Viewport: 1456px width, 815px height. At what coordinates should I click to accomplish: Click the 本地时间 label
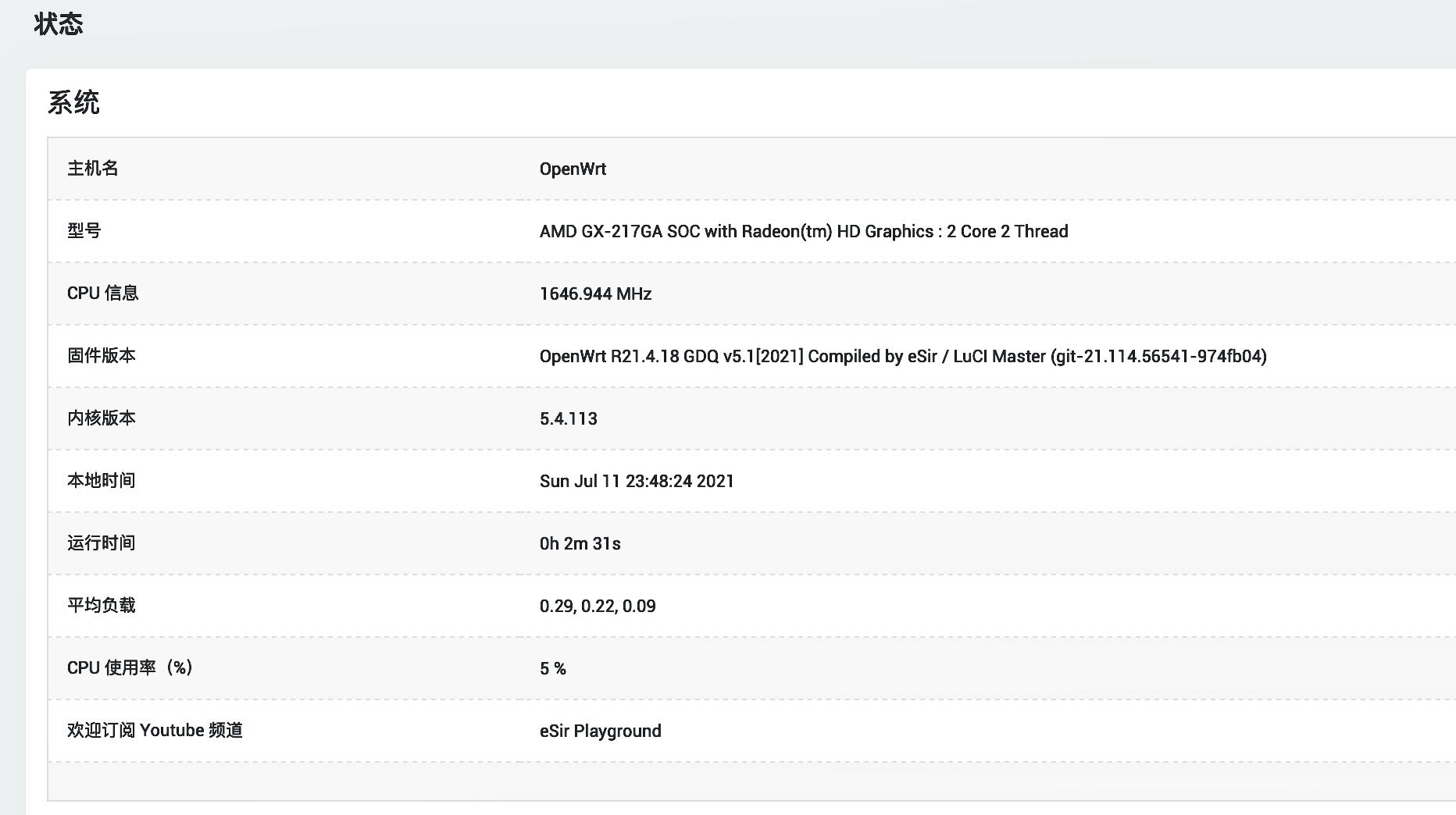(x=102, y=481)
